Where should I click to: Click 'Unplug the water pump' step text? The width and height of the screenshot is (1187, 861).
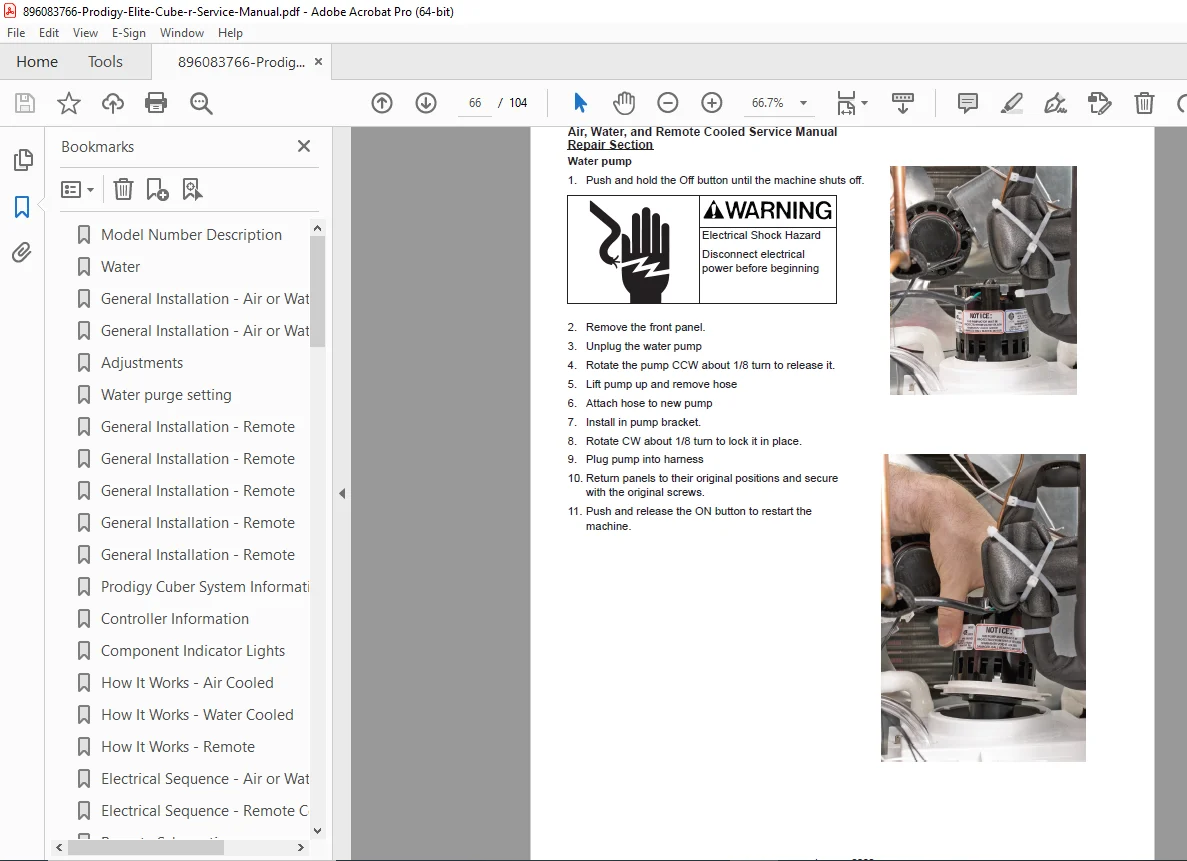[x=643, y=346]
